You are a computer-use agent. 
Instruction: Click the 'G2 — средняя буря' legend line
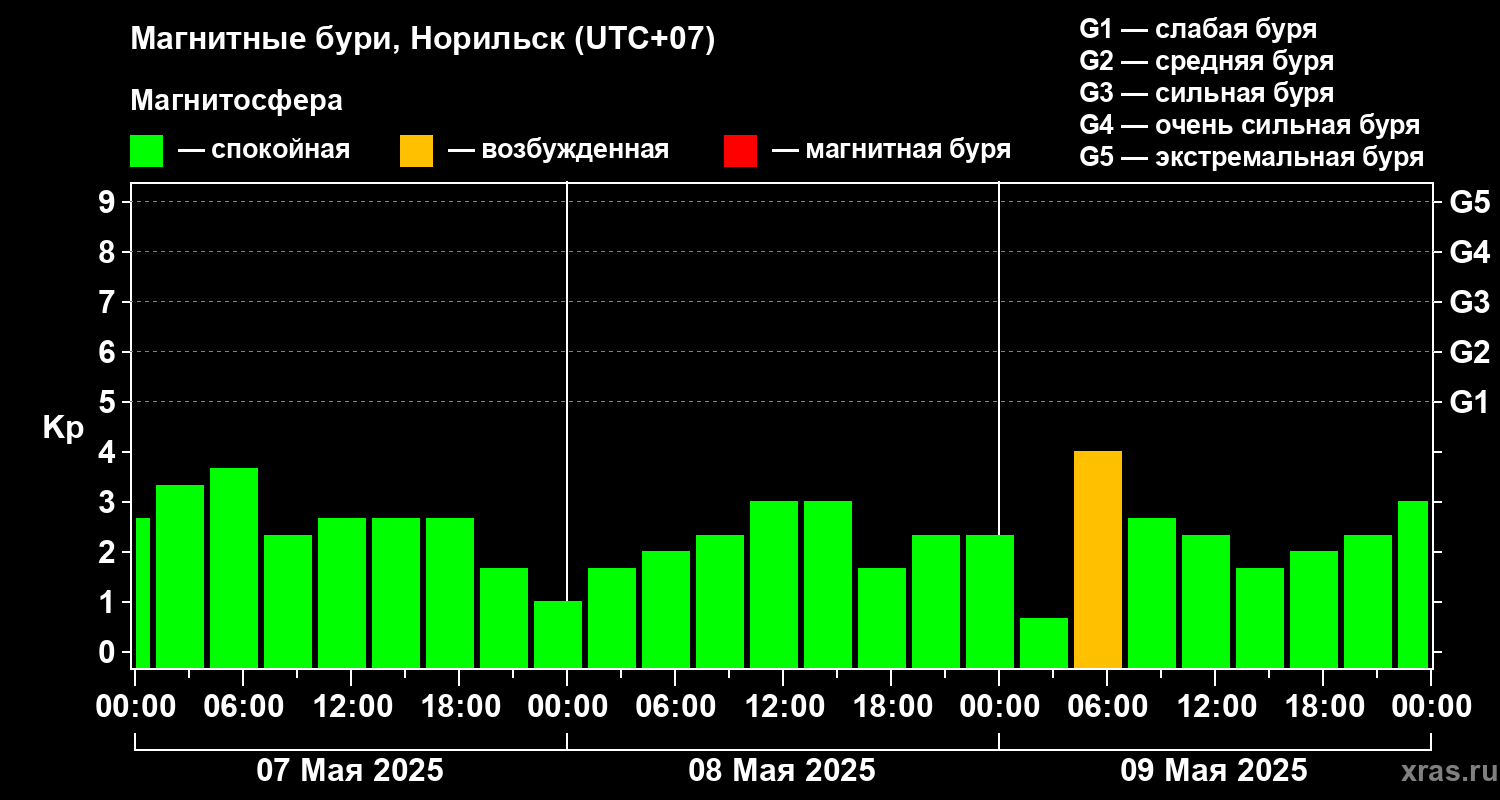click(1206, 61)
